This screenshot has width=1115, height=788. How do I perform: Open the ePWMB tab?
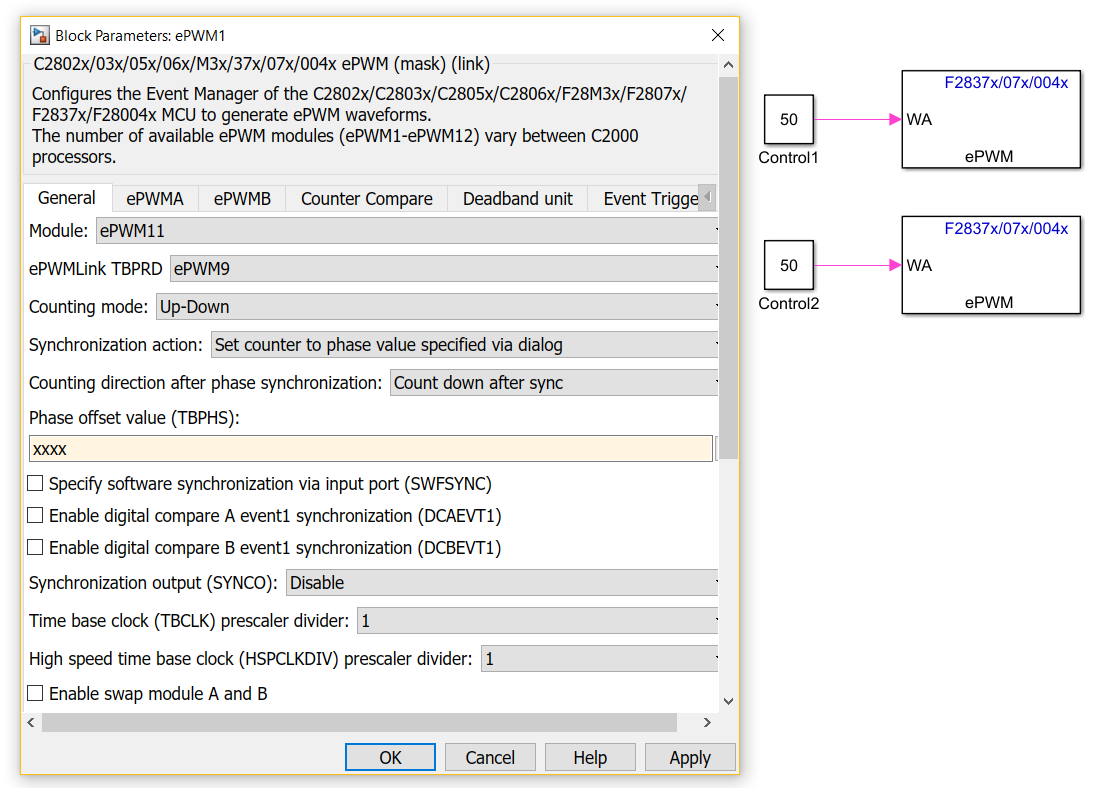pos(242,198)
